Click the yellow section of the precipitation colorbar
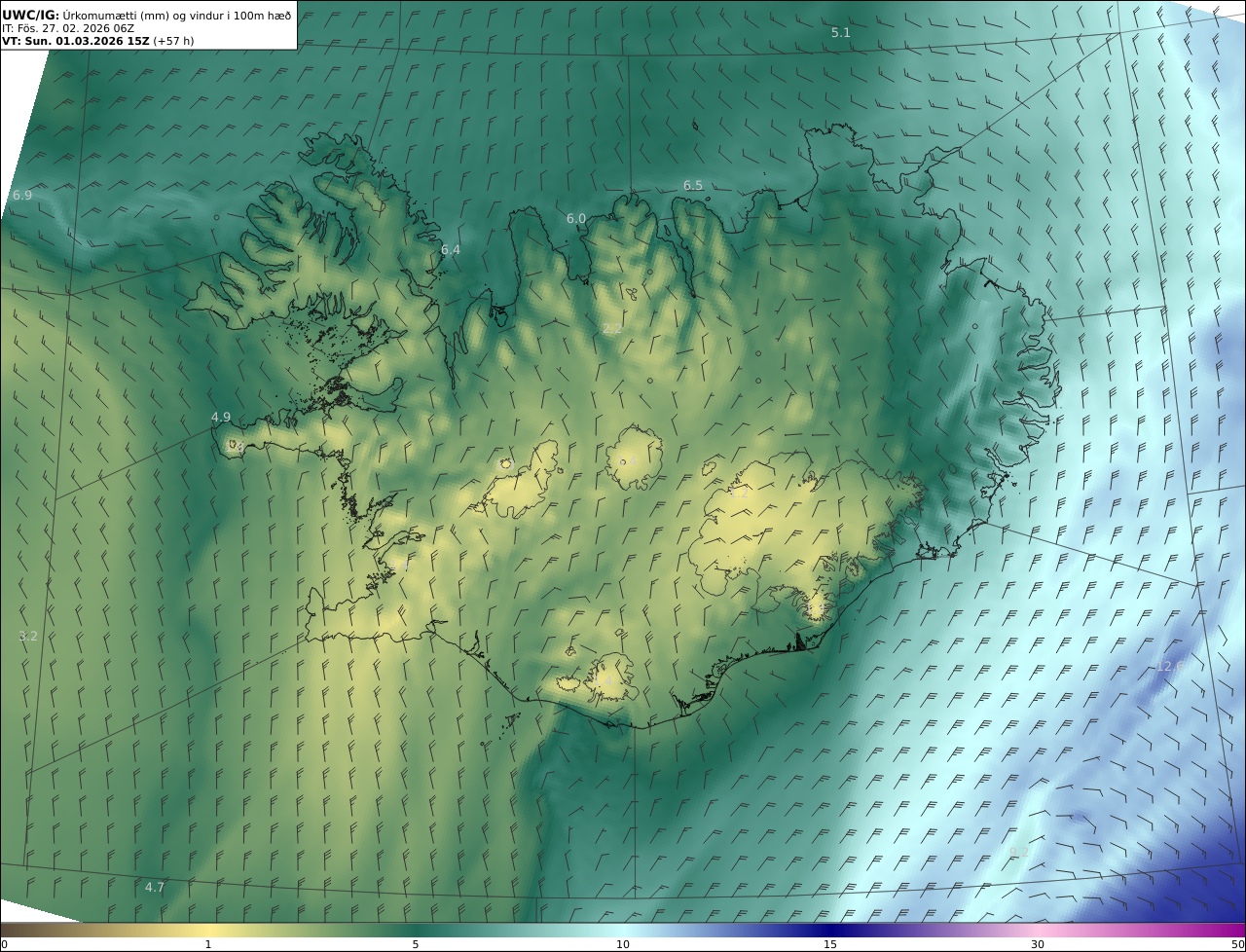Viewport: 1246px width, 952px height. [209, 930]
